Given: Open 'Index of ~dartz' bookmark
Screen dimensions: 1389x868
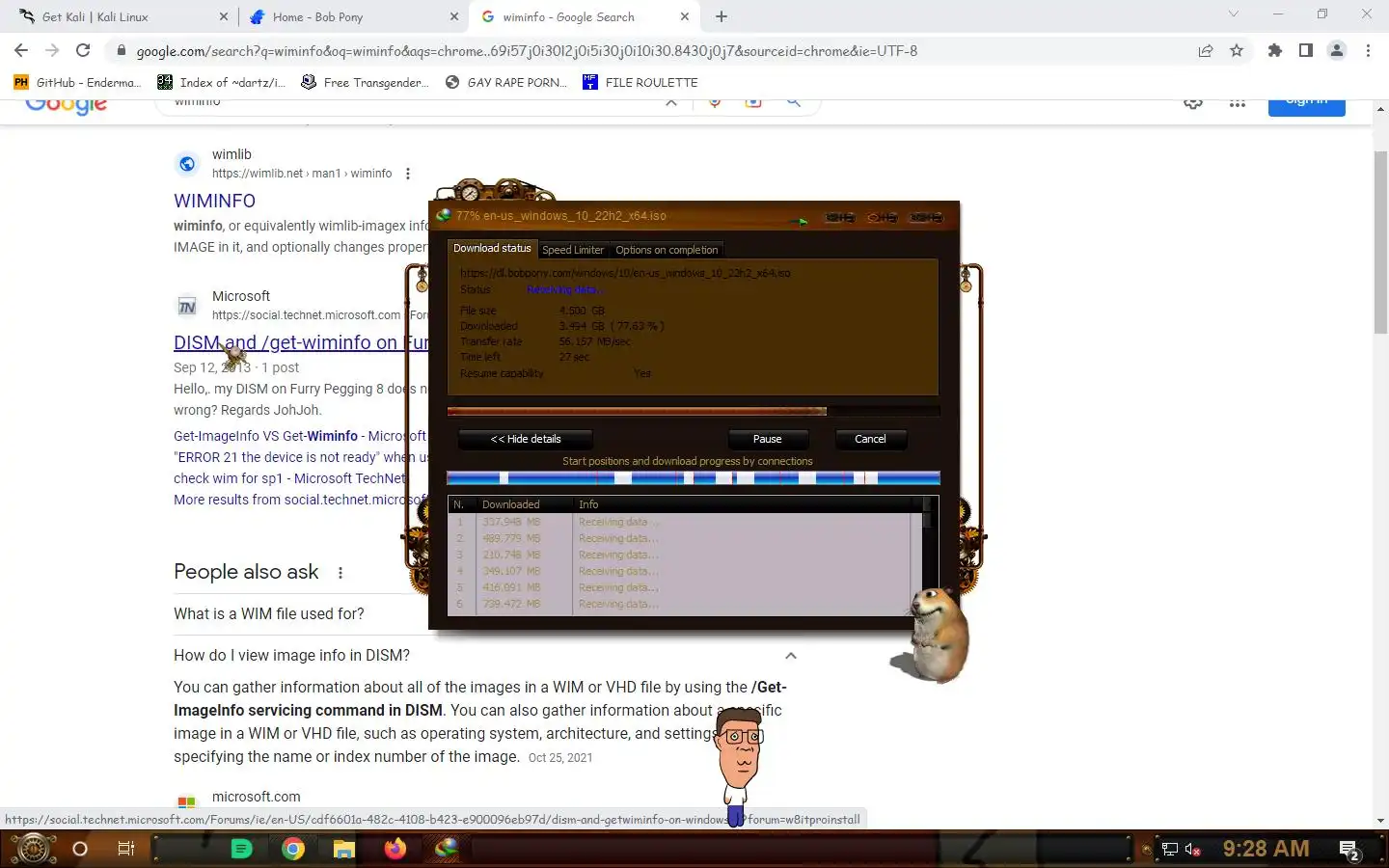Looking at the screenshot, I should (x=221, y=82).
